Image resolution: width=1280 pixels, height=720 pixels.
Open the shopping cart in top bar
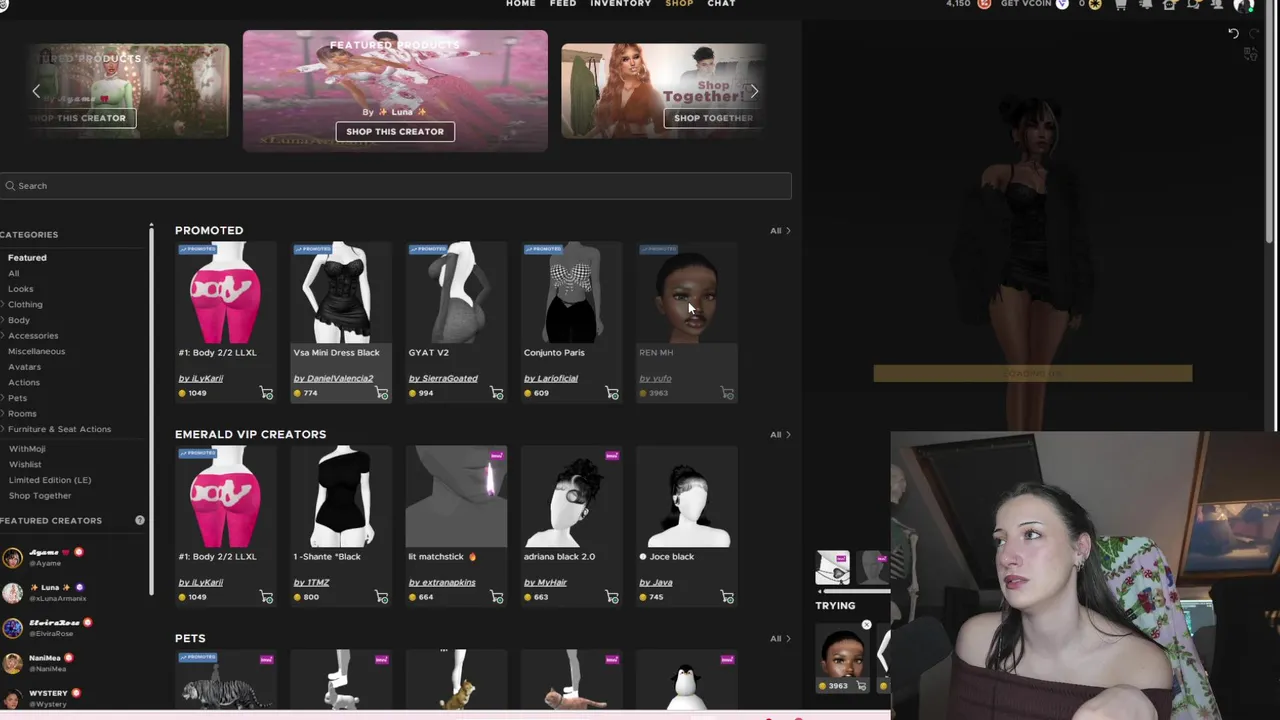1121,4
